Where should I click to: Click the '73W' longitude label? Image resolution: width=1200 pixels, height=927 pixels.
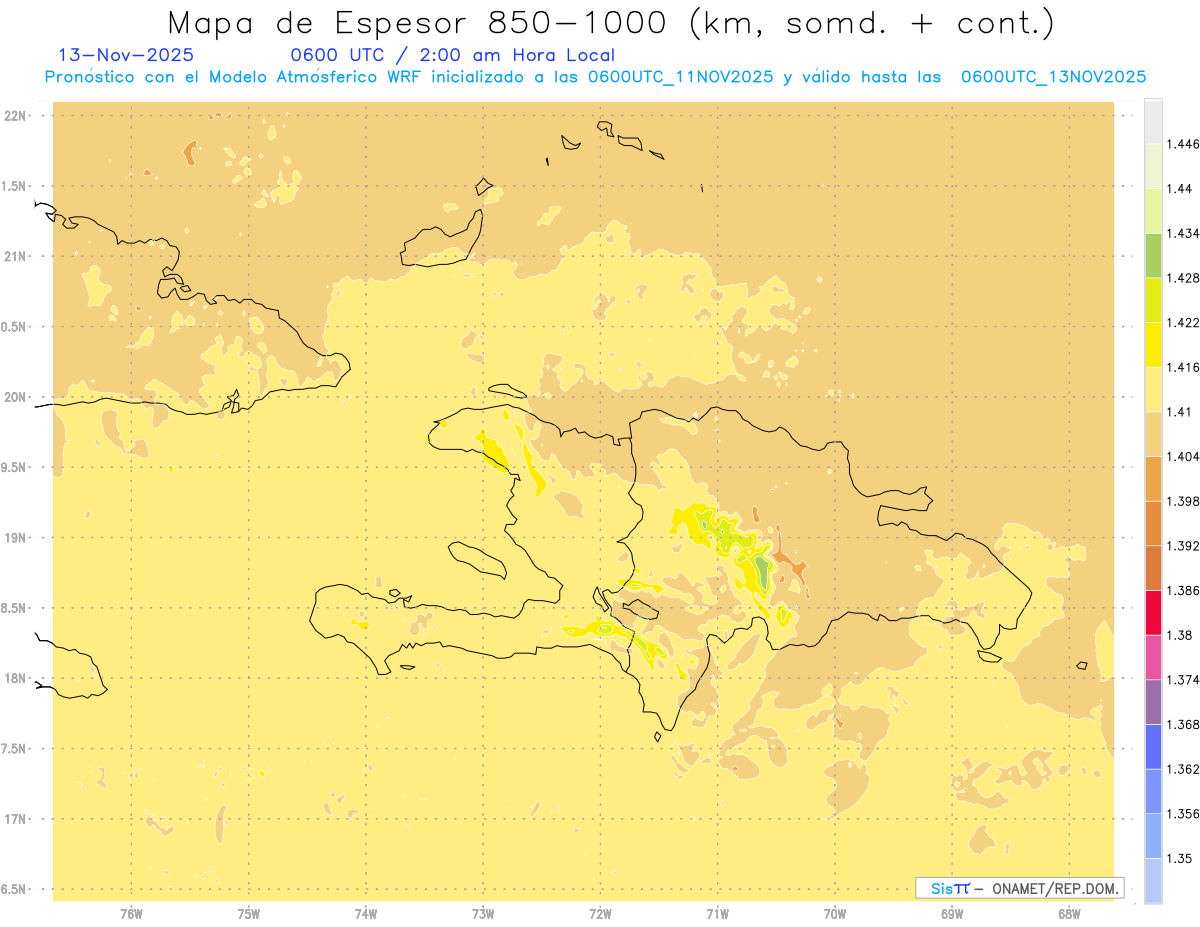click(x=483, y=914)
